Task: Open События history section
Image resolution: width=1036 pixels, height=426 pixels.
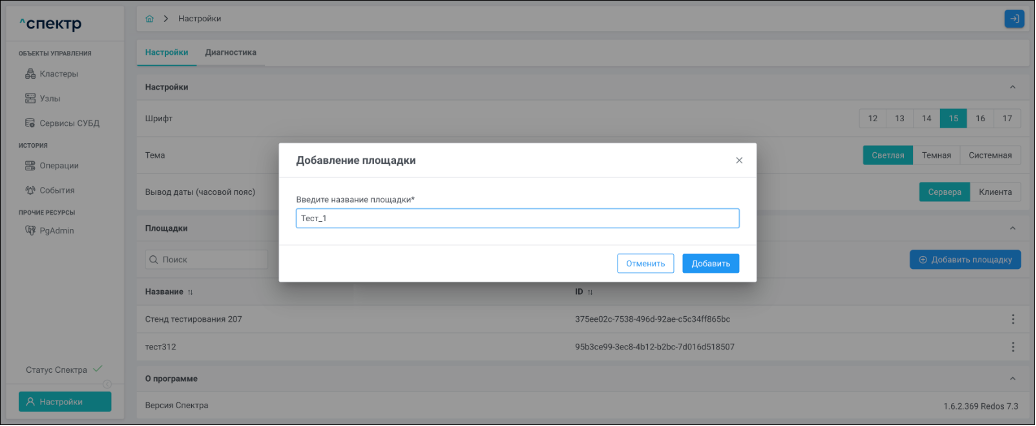Action: pos(57,190)
